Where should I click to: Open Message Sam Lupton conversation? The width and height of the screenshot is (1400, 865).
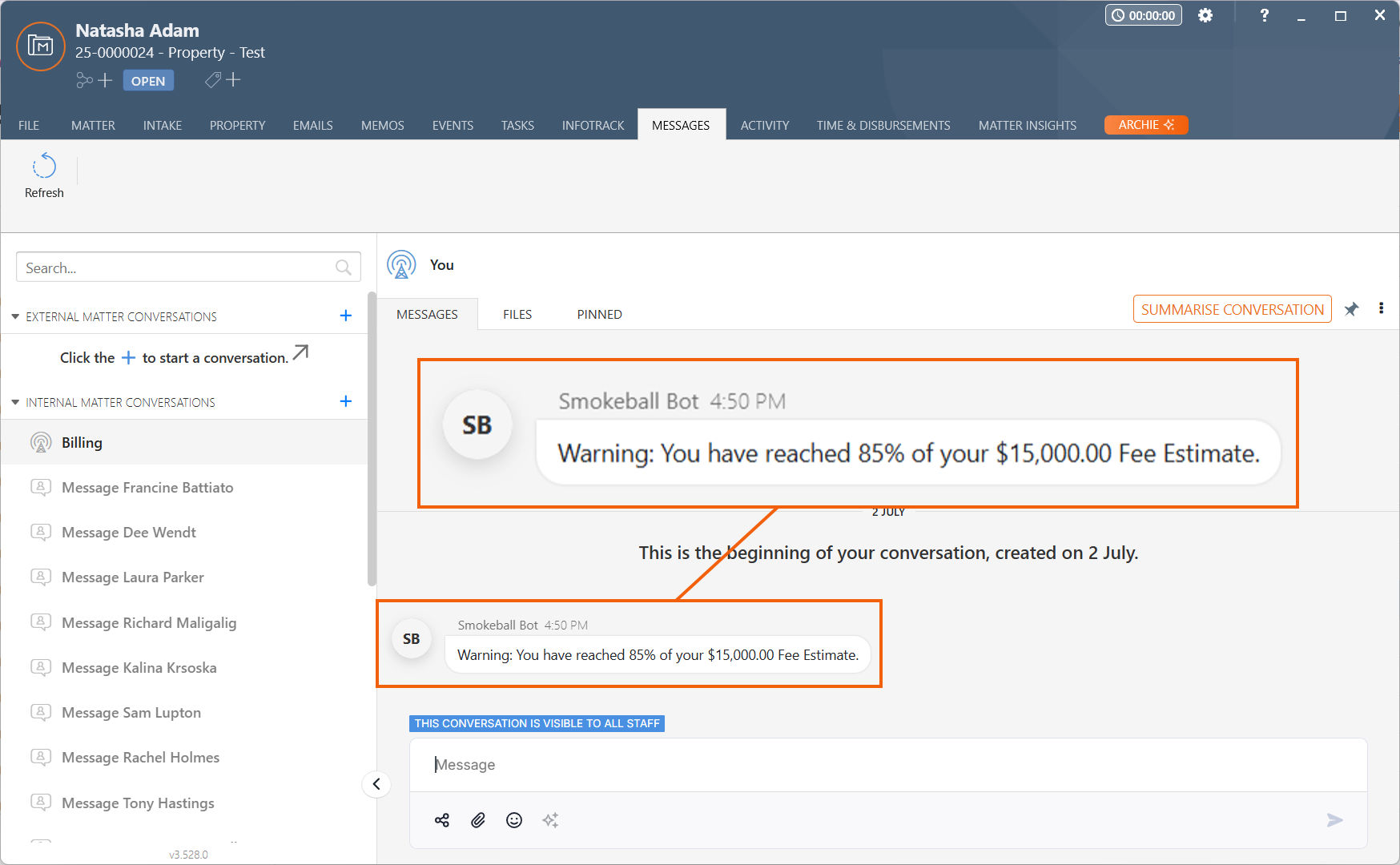[184, 712]
